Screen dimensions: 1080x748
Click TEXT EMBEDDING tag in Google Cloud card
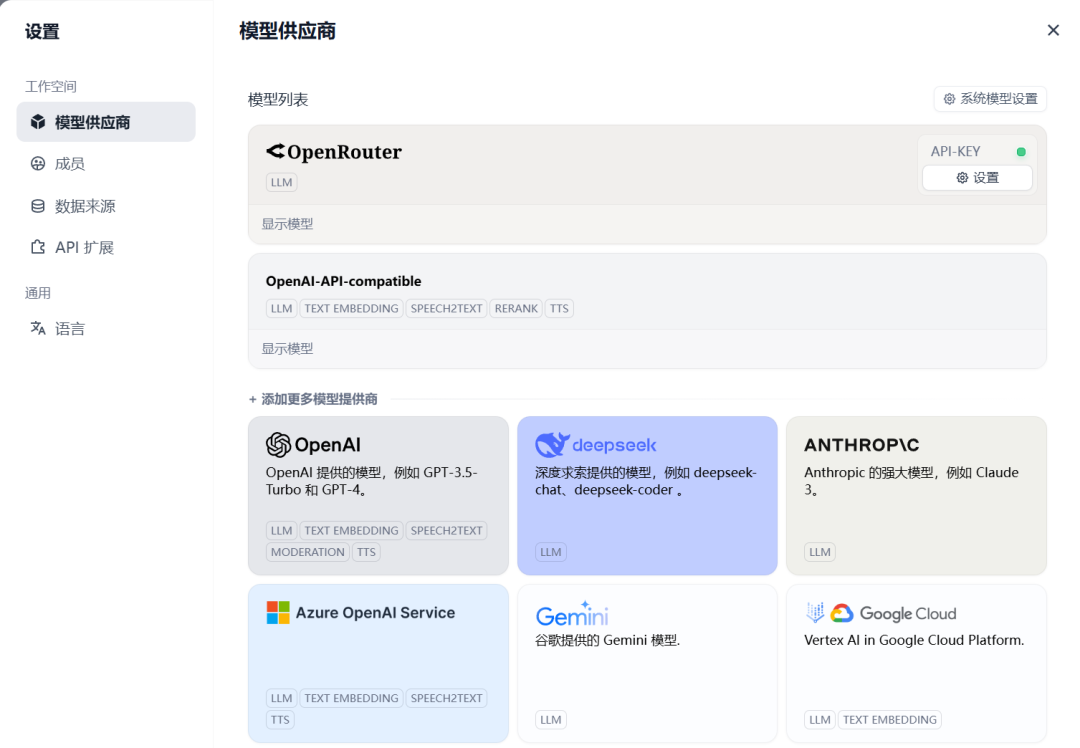point(889,720)
